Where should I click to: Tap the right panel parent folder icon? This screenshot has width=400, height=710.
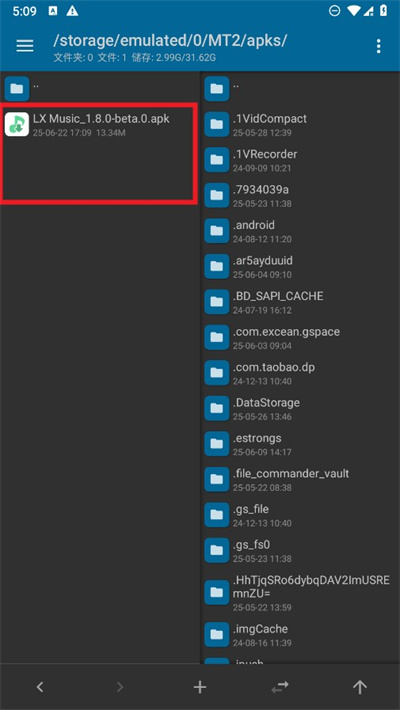click(x=217, y=88)
